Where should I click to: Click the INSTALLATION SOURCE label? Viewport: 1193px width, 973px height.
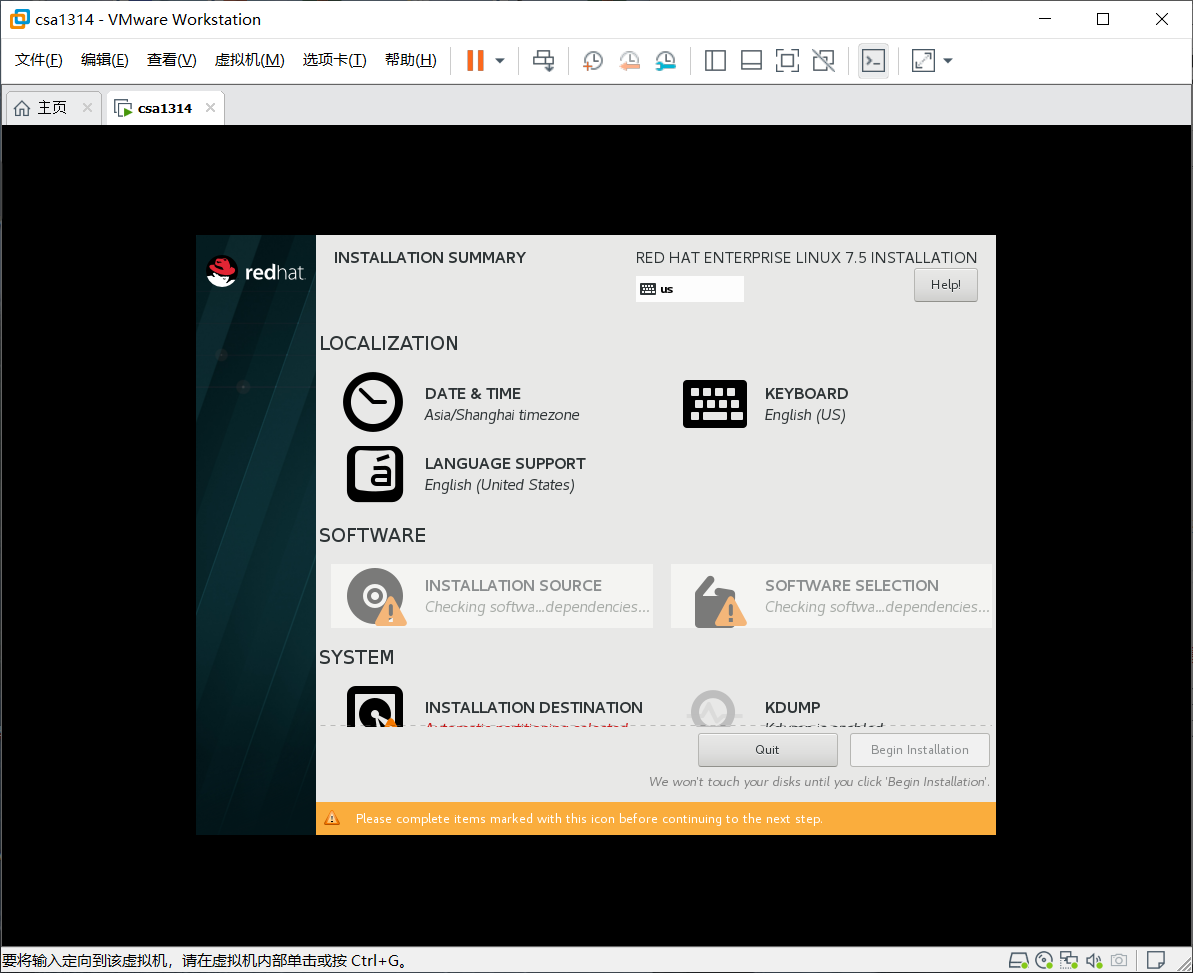[513, 585]
